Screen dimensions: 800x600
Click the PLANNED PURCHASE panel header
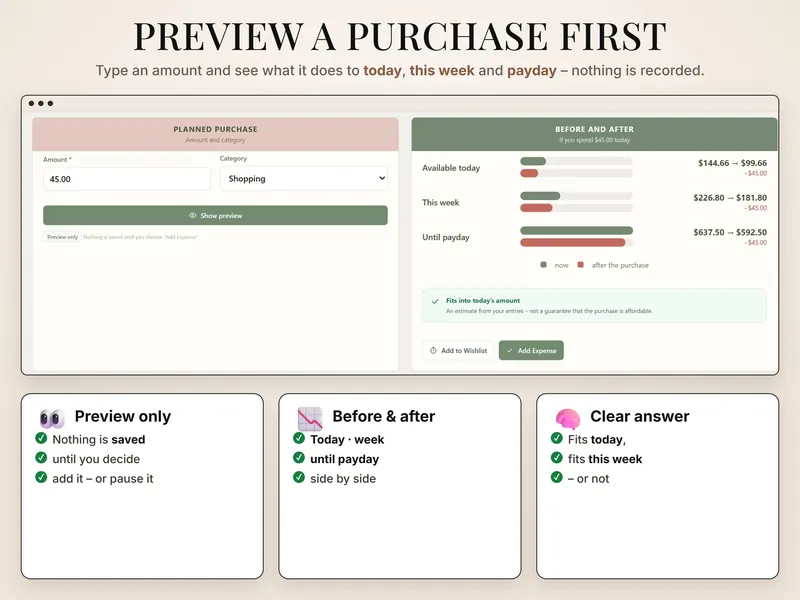[x=215, y=134]
